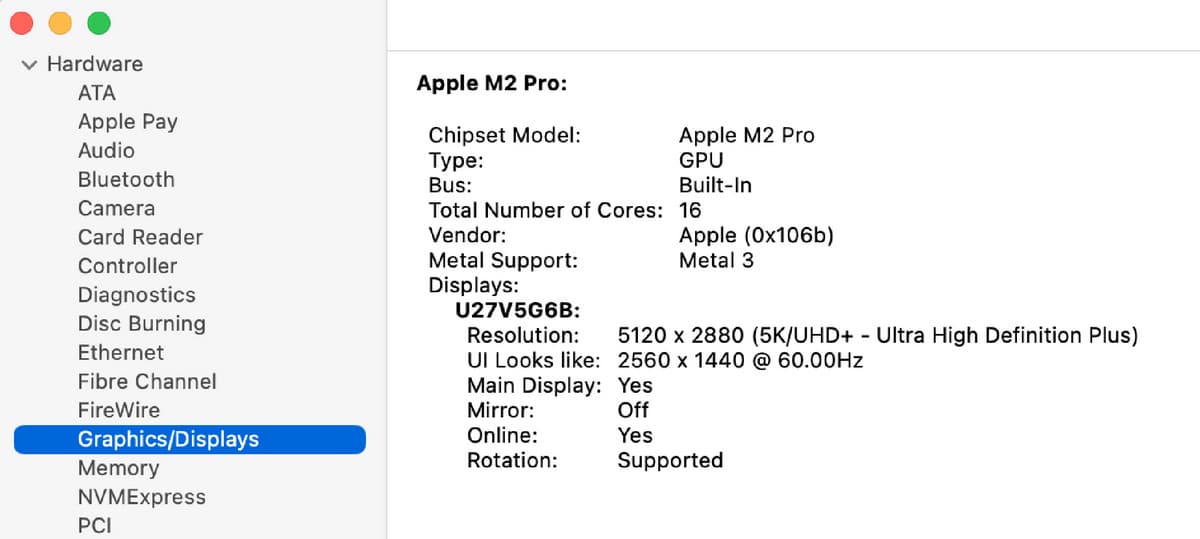Open Ethernet hardware details
This screenshot has width=1200, height=539.
[x=121, y=353]
